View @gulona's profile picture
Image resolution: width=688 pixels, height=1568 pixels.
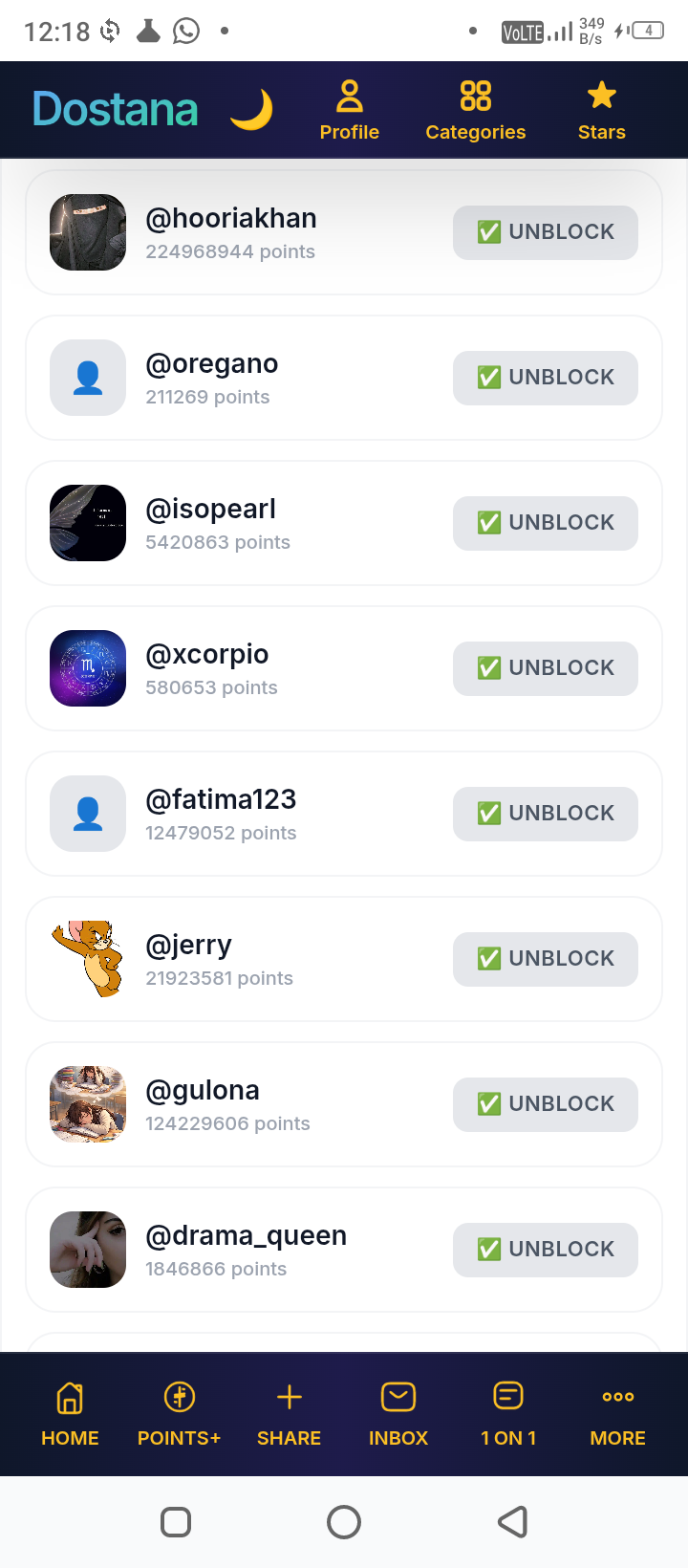[x=88, y=1104]
